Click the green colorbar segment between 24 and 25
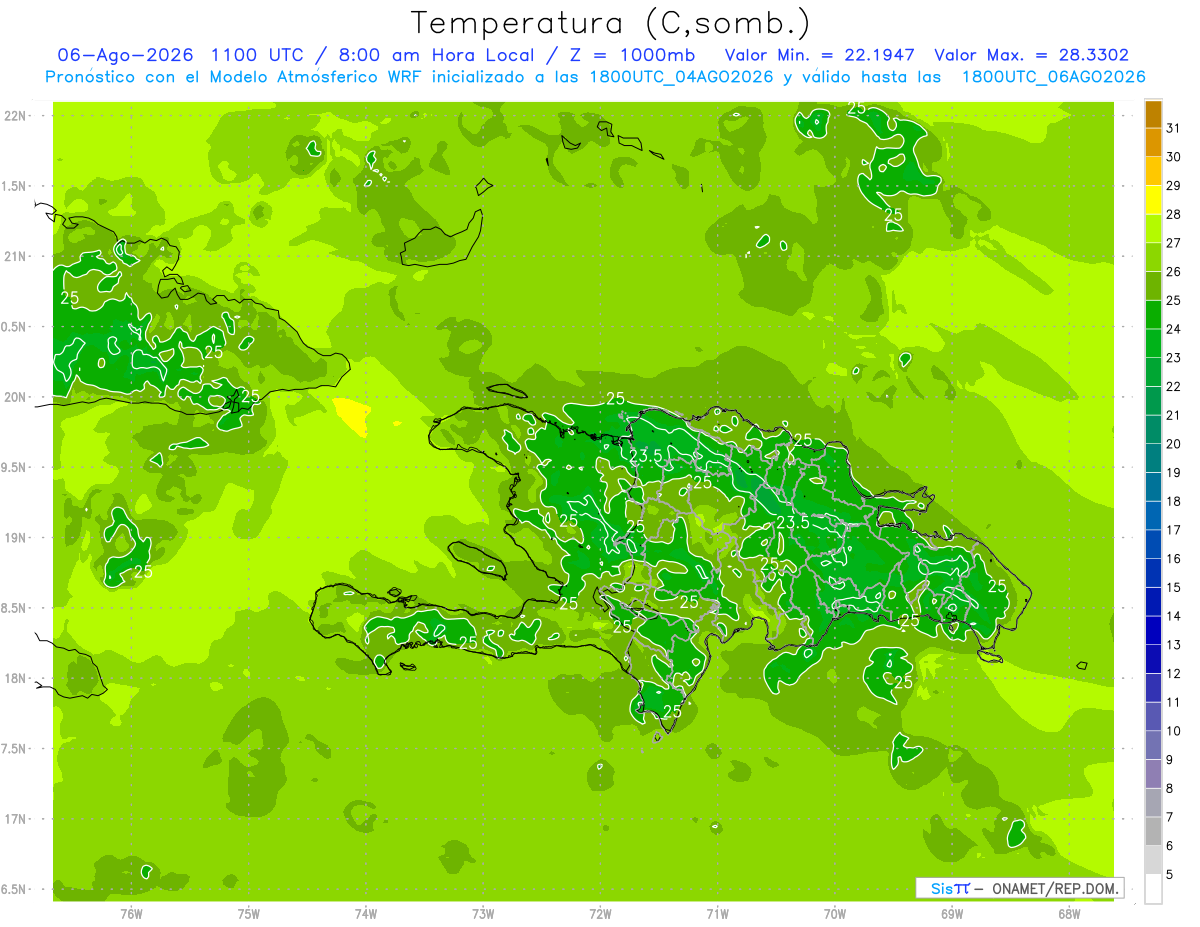Viewport: 1200px width, 927px height. pos(1153,315)
